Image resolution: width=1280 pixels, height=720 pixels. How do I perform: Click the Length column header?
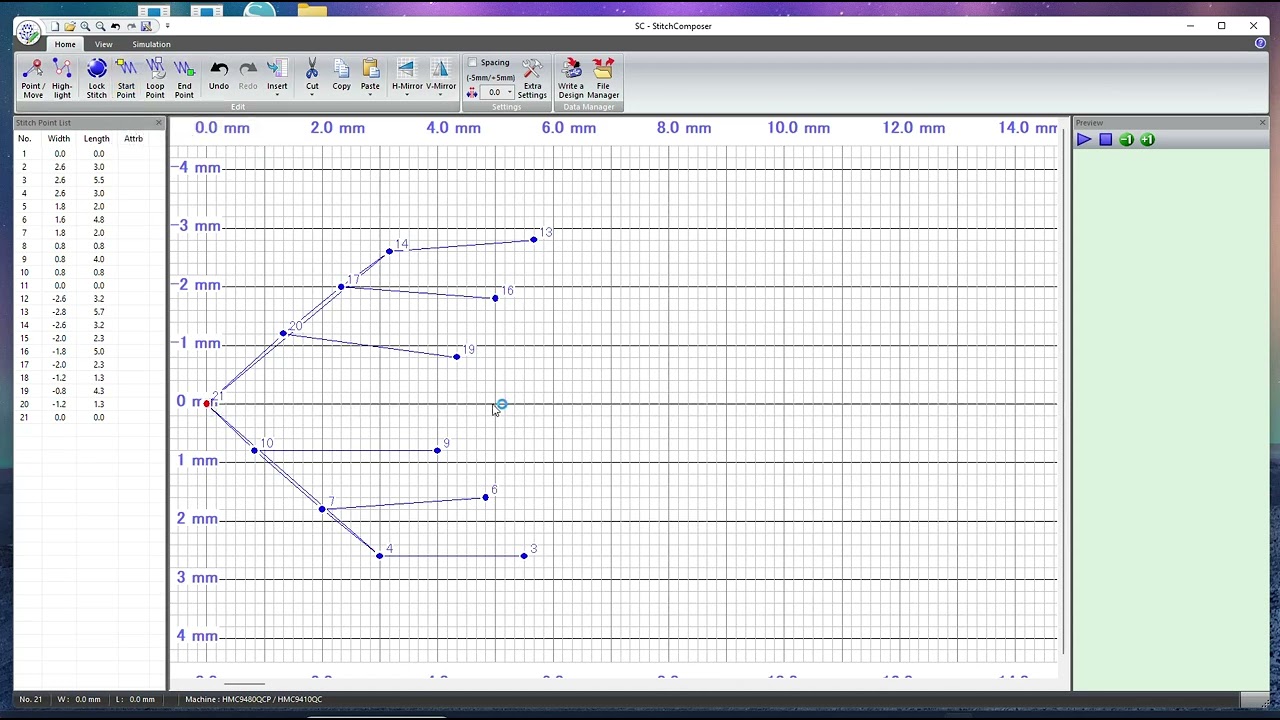click(97, 139)
